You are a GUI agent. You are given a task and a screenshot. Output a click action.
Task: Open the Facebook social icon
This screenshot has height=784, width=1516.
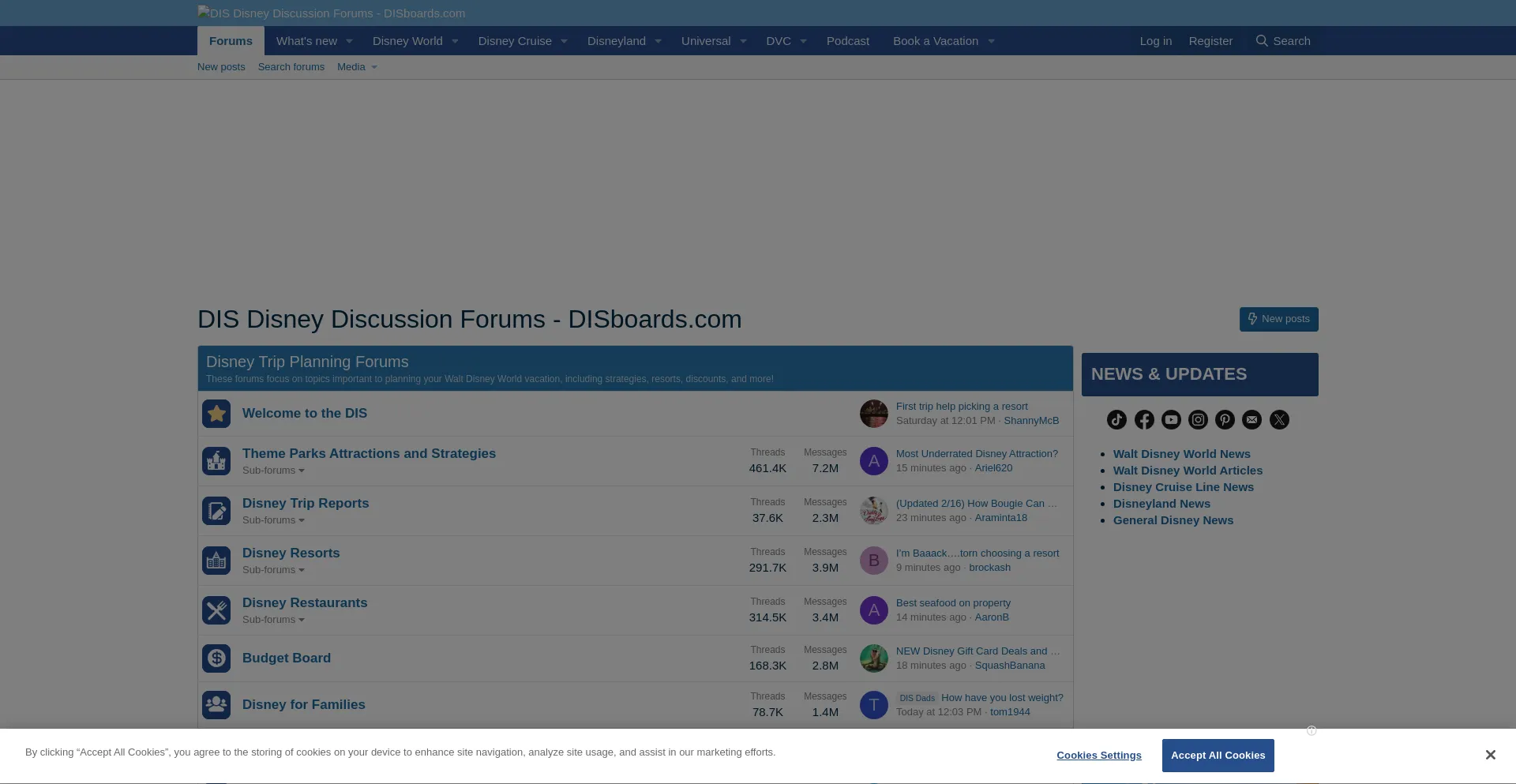point(1144,420)
